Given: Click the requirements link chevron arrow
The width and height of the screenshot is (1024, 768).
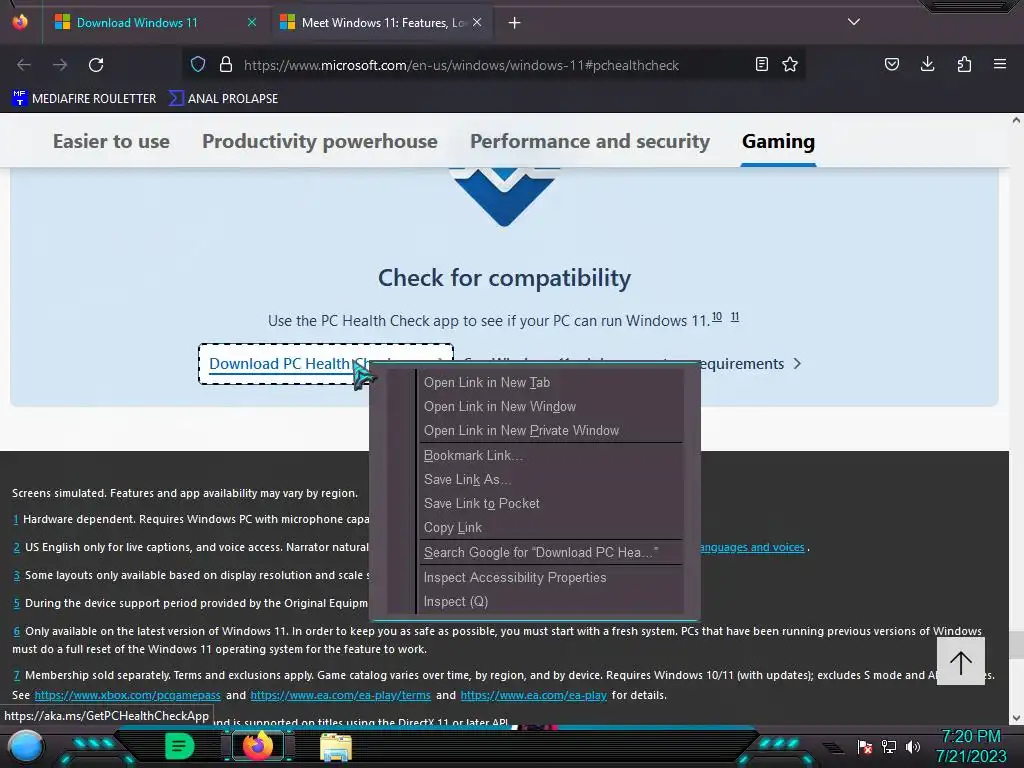Looking at the screenshot, I should pyautogui.click(x=797, y=364).
